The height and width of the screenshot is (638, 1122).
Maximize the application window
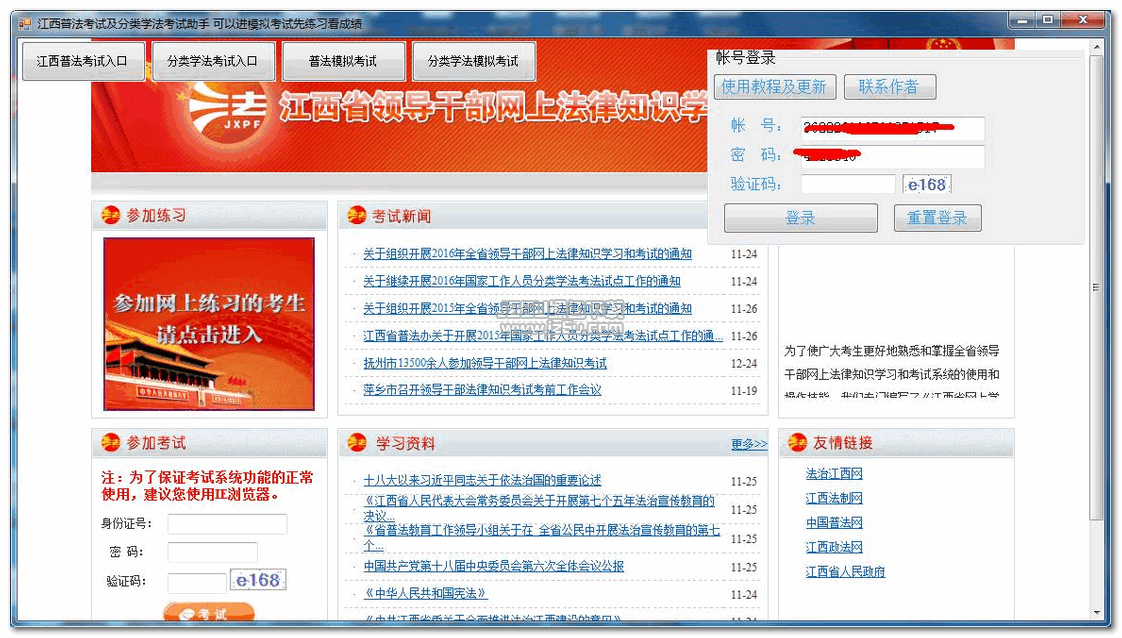(1048, 20)
